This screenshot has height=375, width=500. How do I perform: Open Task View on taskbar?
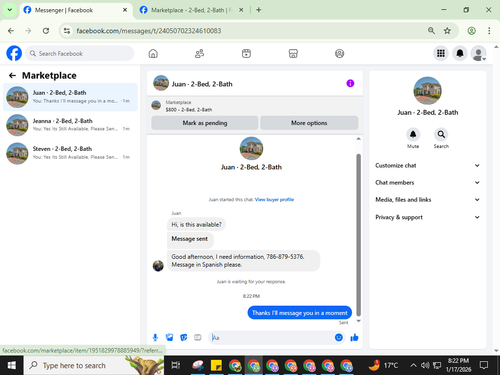(175, 365)
